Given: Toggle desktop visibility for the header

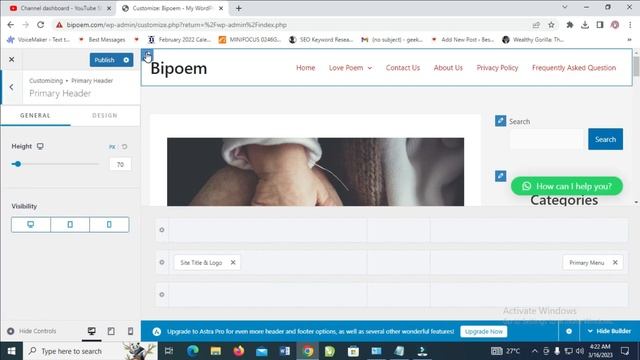Looking at the screenshot, I should 31,224.
